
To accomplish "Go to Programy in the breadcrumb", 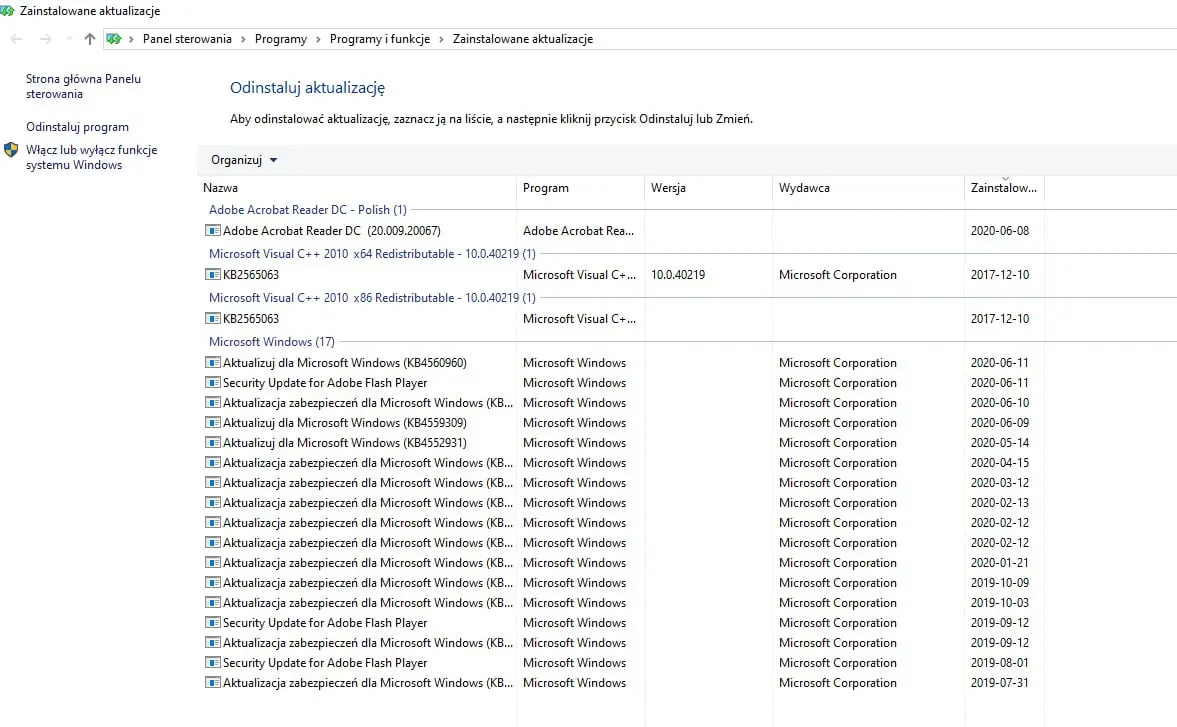I will 281,39.
